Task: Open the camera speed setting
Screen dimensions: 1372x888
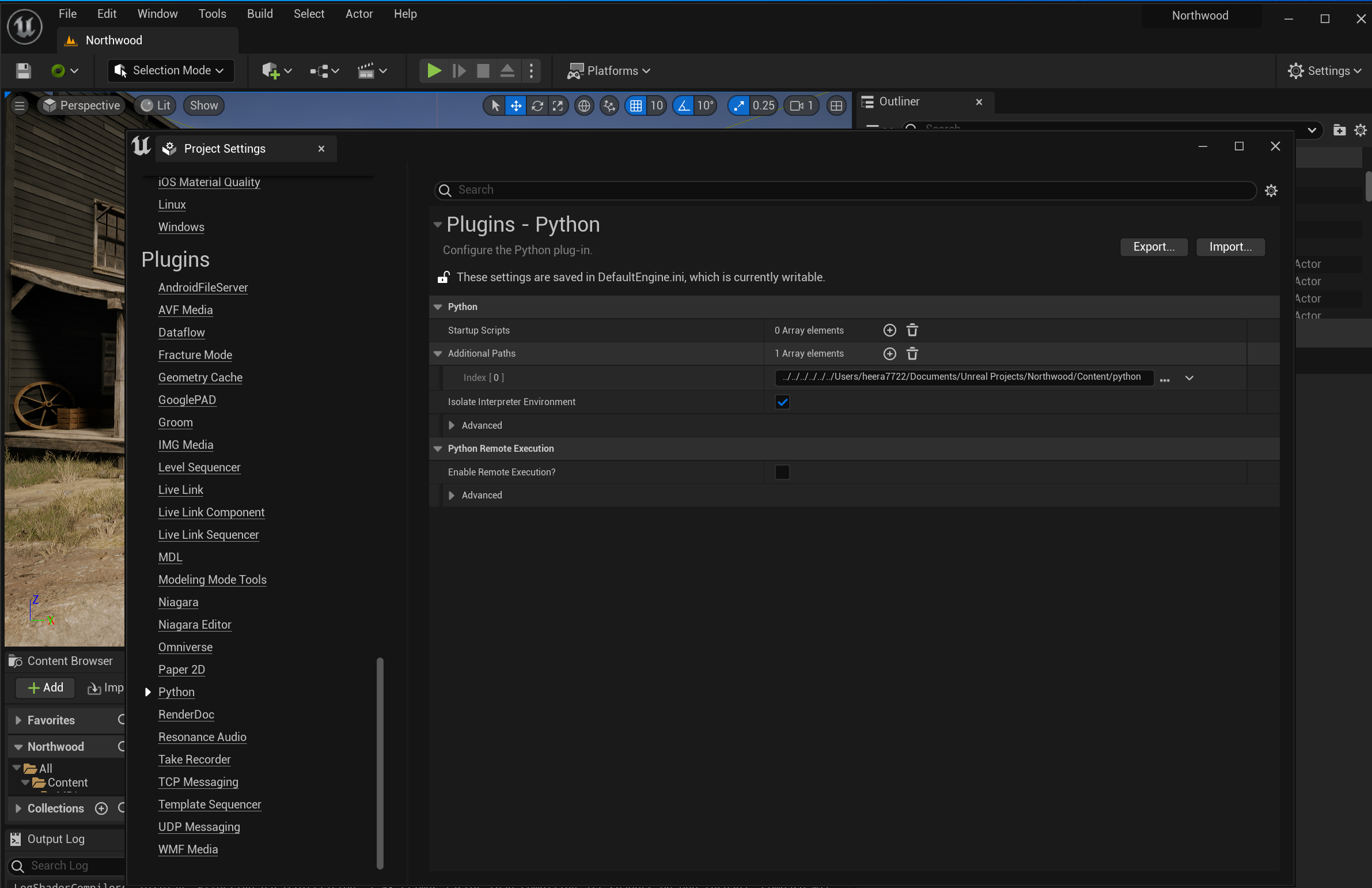Action: [801, 105]
